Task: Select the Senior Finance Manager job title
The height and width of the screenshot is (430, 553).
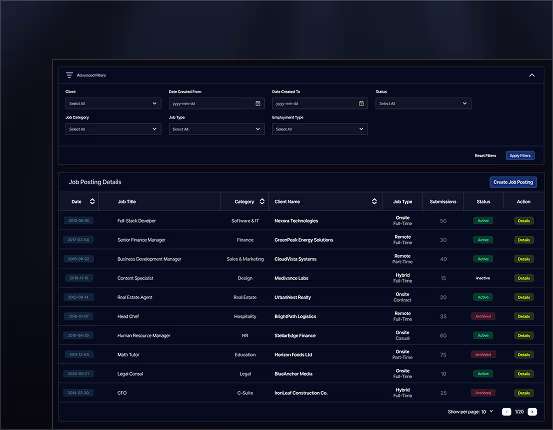Action: point(141,240)
